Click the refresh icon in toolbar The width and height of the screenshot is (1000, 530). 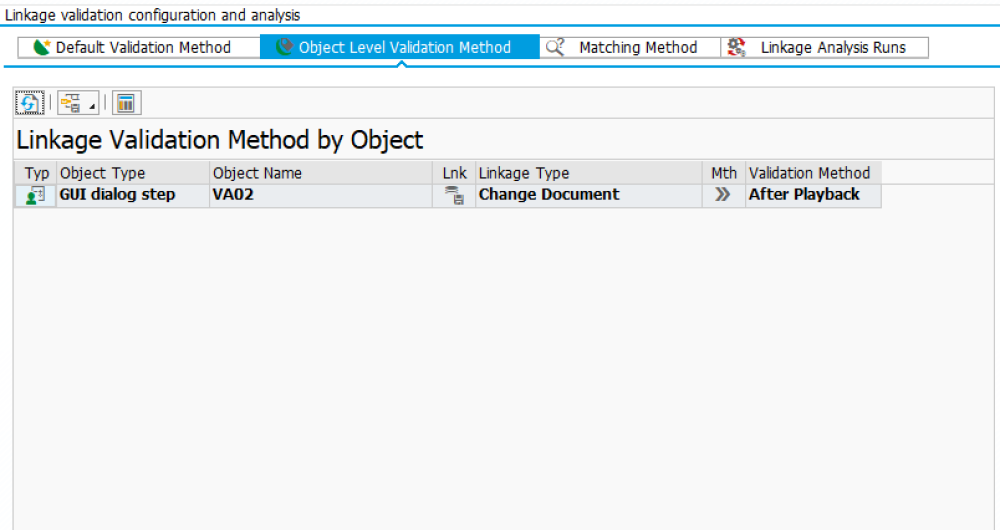coord(29,103)
